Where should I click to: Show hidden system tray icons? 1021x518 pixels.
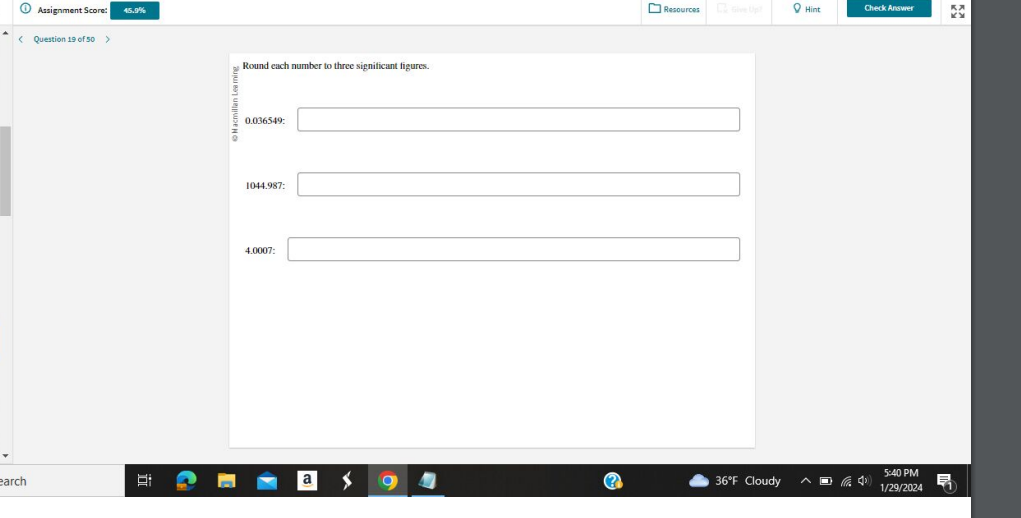coord(805,481)
